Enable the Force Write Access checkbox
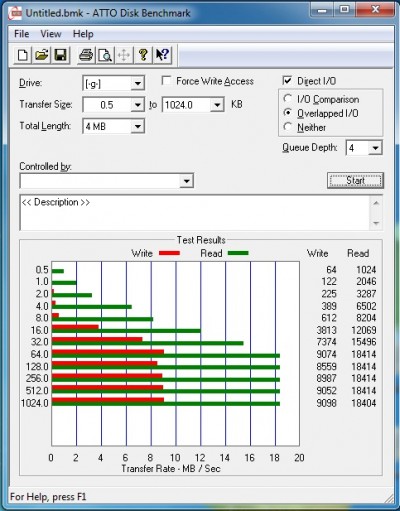This screenshot has height=511, width=400. click(x=166, y=81)
